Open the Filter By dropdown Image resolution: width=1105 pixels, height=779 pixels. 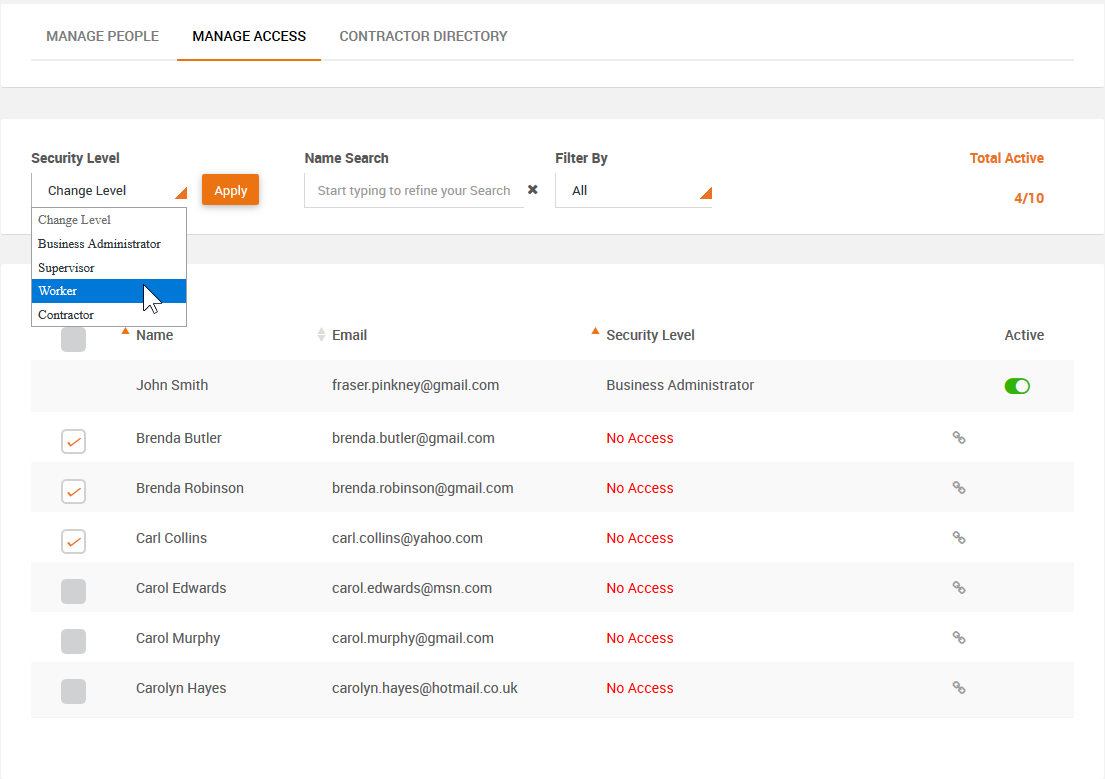coord(633,190)
